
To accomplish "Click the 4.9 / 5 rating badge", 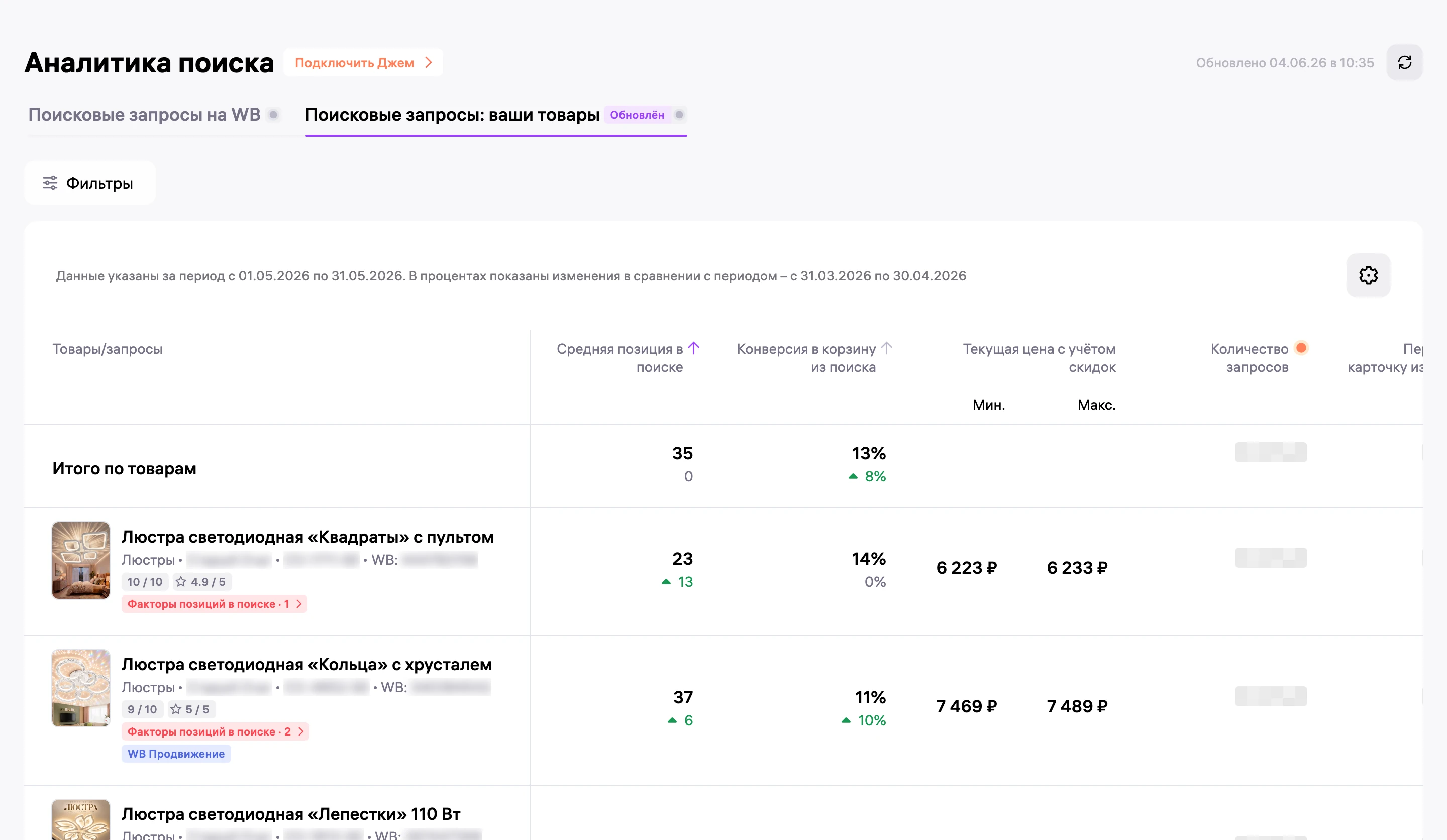I will click(202, 582).
